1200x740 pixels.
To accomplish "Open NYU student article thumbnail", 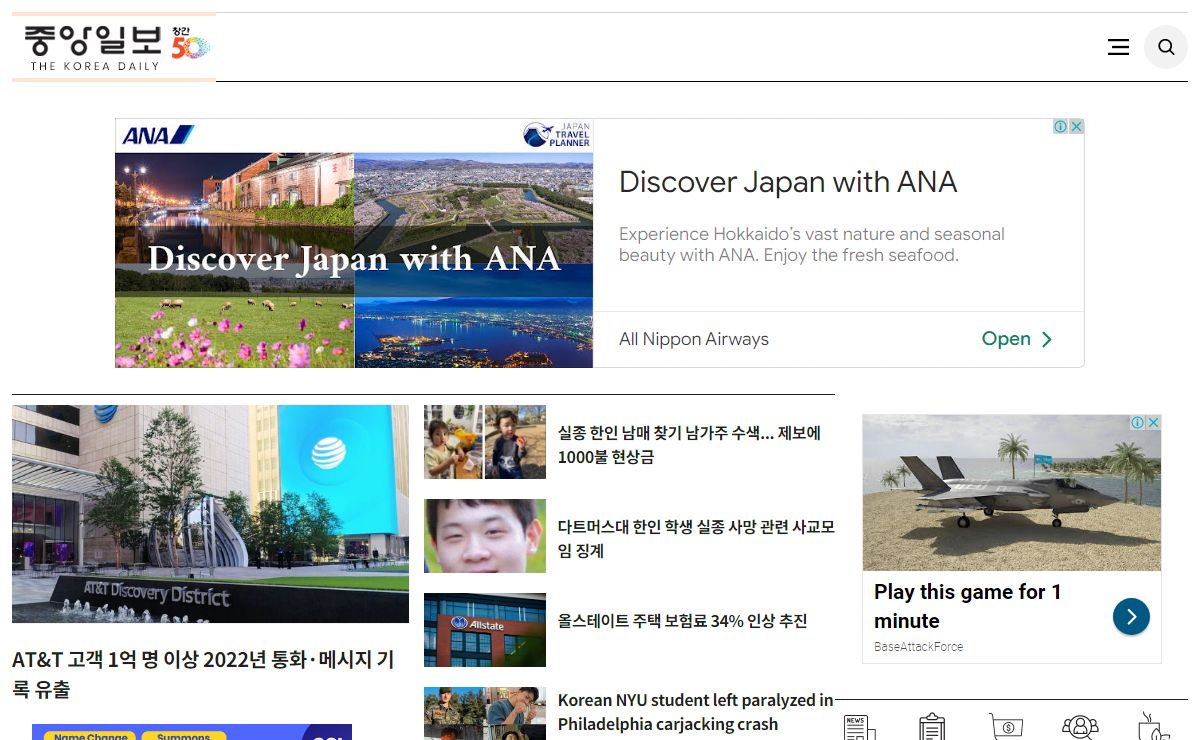I will coord(485,713).
